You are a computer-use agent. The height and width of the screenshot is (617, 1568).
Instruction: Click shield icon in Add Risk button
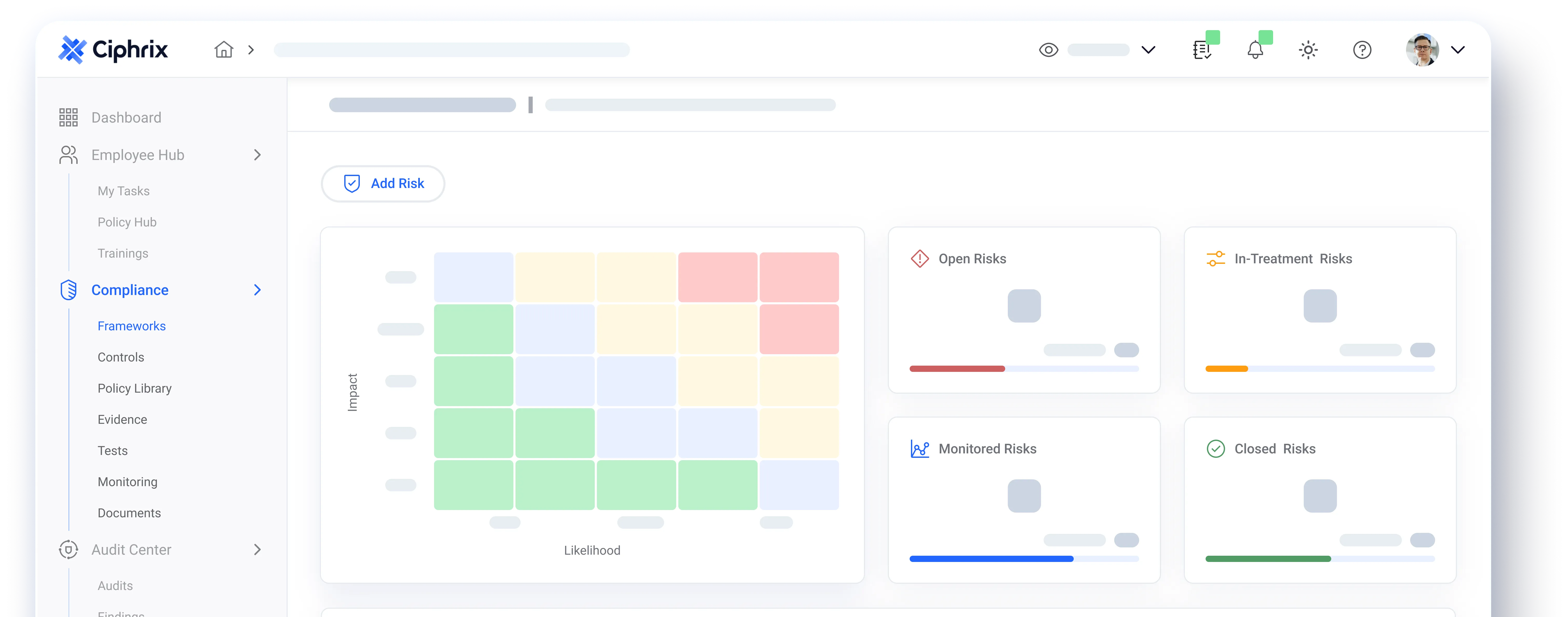pyautogui.click(x=352, y=183)
